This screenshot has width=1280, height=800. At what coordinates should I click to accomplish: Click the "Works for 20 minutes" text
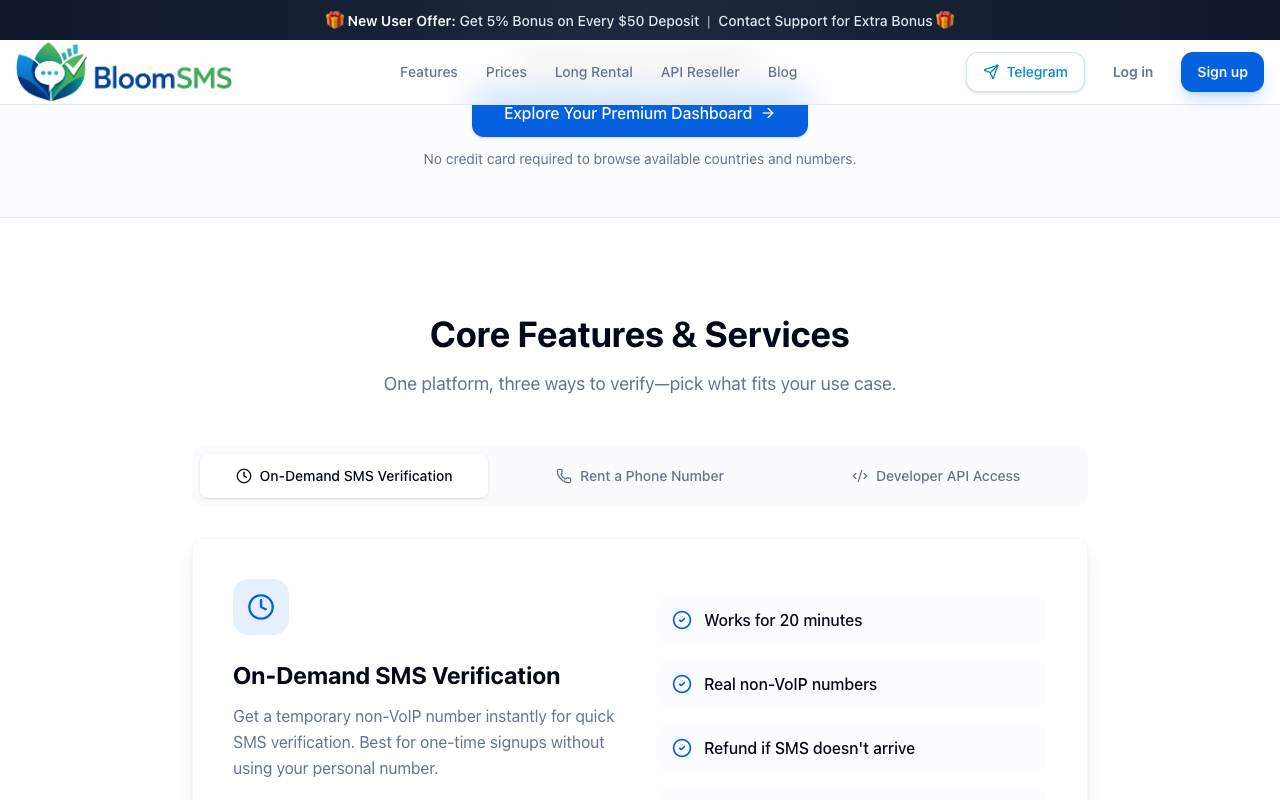783,620
